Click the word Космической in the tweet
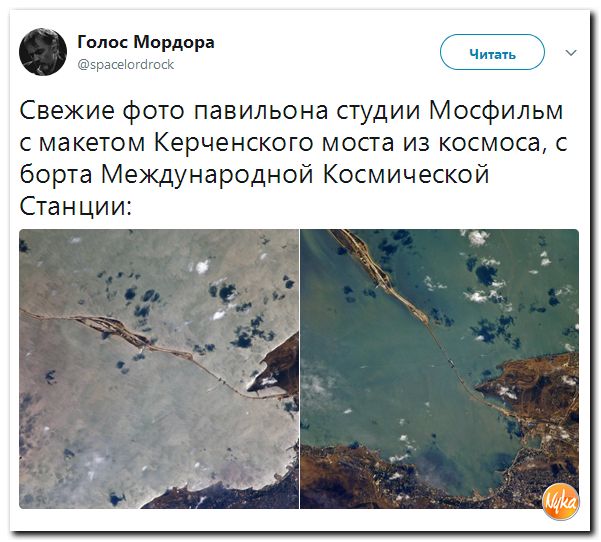The width and height of the screenshot is (601, 542). (406, 174)
